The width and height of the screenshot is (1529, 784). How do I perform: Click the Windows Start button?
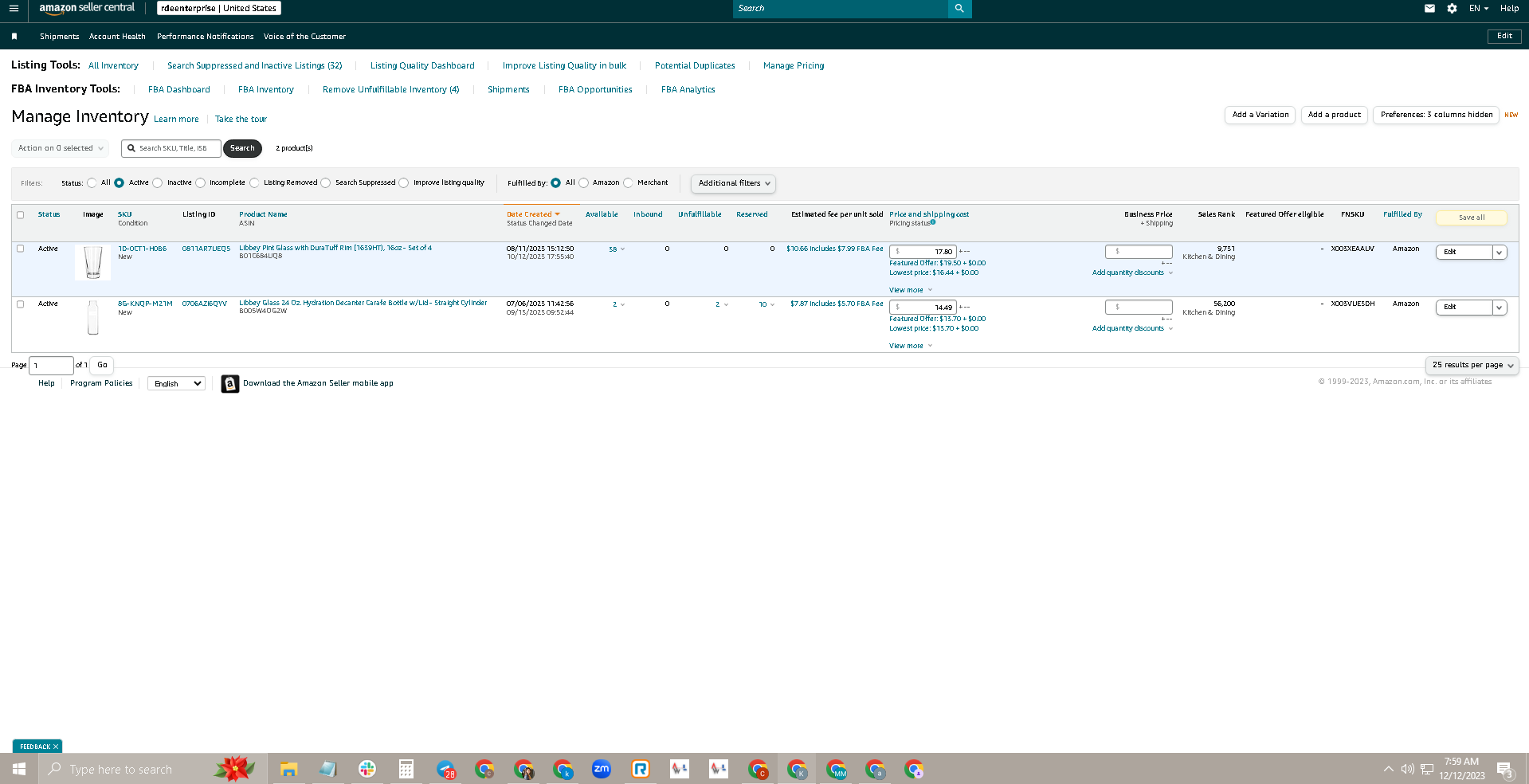point(19,769)
